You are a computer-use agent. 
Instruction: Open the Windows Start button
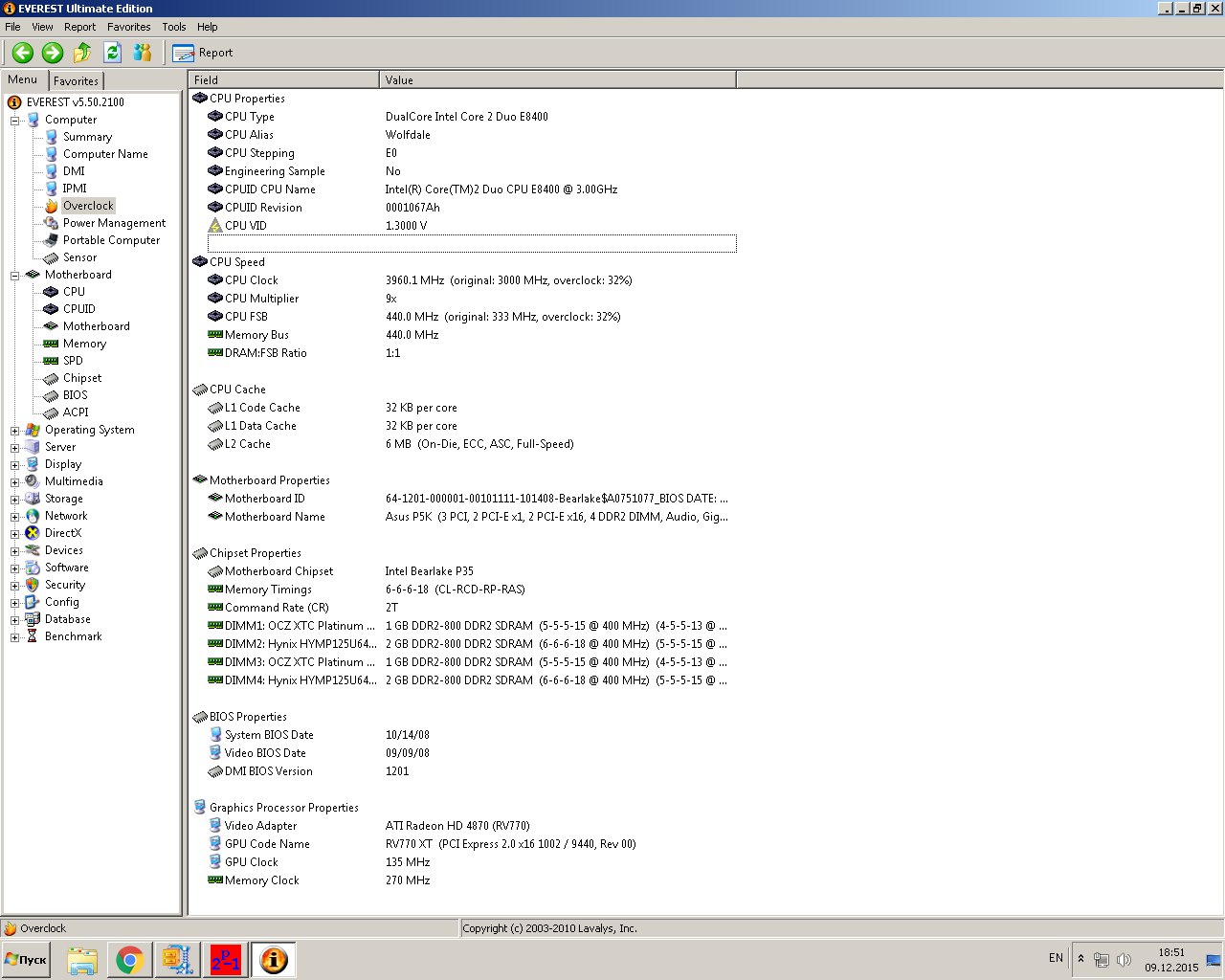[x=27, y=960]
